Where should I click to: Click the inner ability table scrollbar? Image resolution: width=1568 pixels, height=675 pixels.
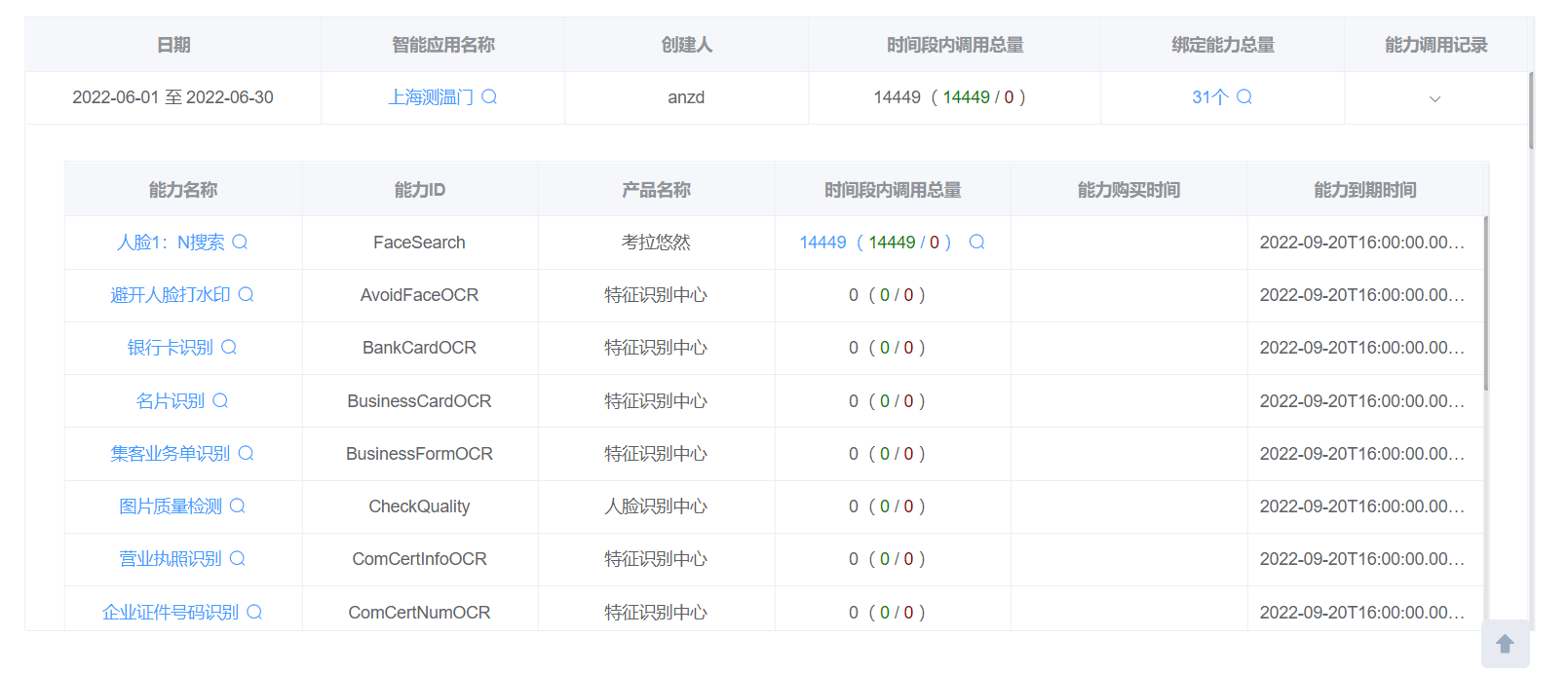click(x=1486, y=303)
